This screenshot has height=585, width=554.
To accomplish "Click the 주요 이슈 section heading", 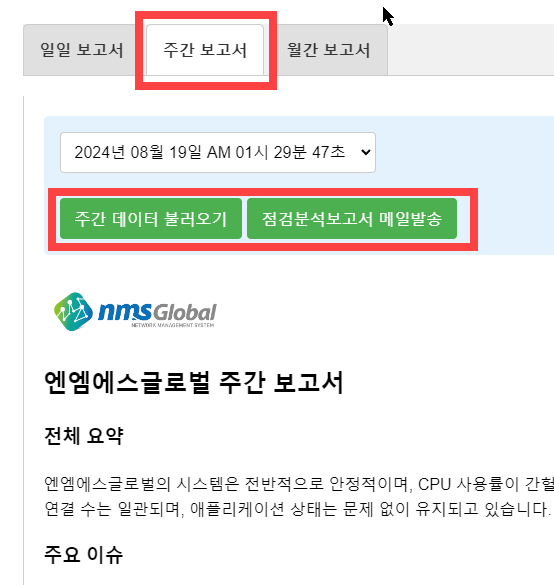I will tap(84, 554).
